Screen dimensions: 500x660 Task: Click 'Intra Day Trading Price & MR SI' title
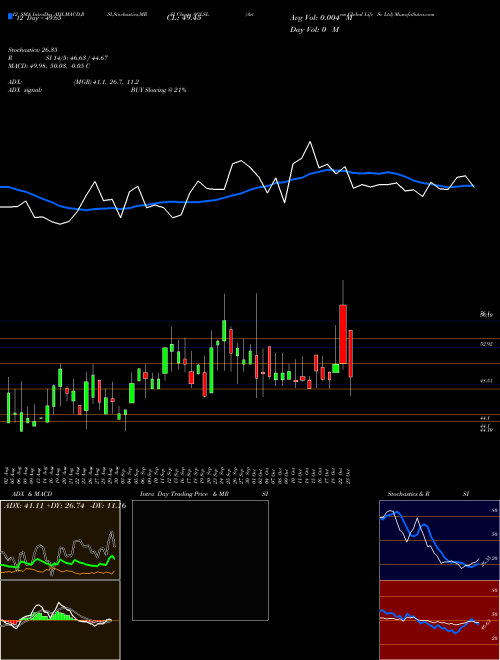click(x=204, y=494)
